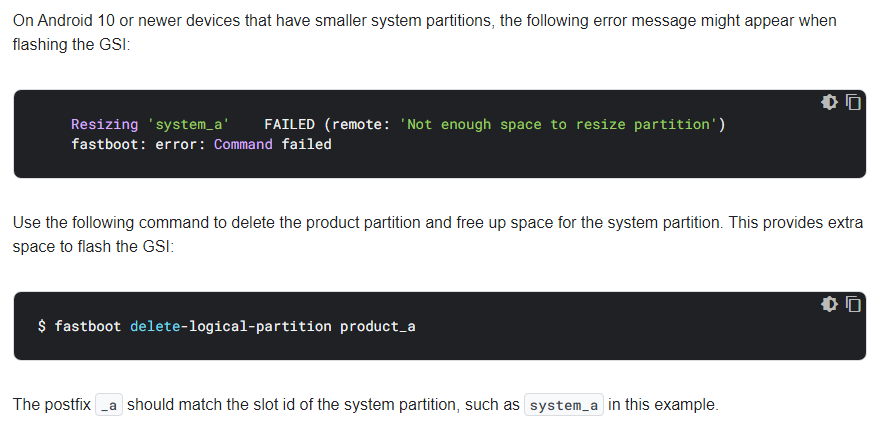This screenshot has height=432, width=885.
Task: Click the 'Not enough space to resize partition' string
Action: coord(558,124)
